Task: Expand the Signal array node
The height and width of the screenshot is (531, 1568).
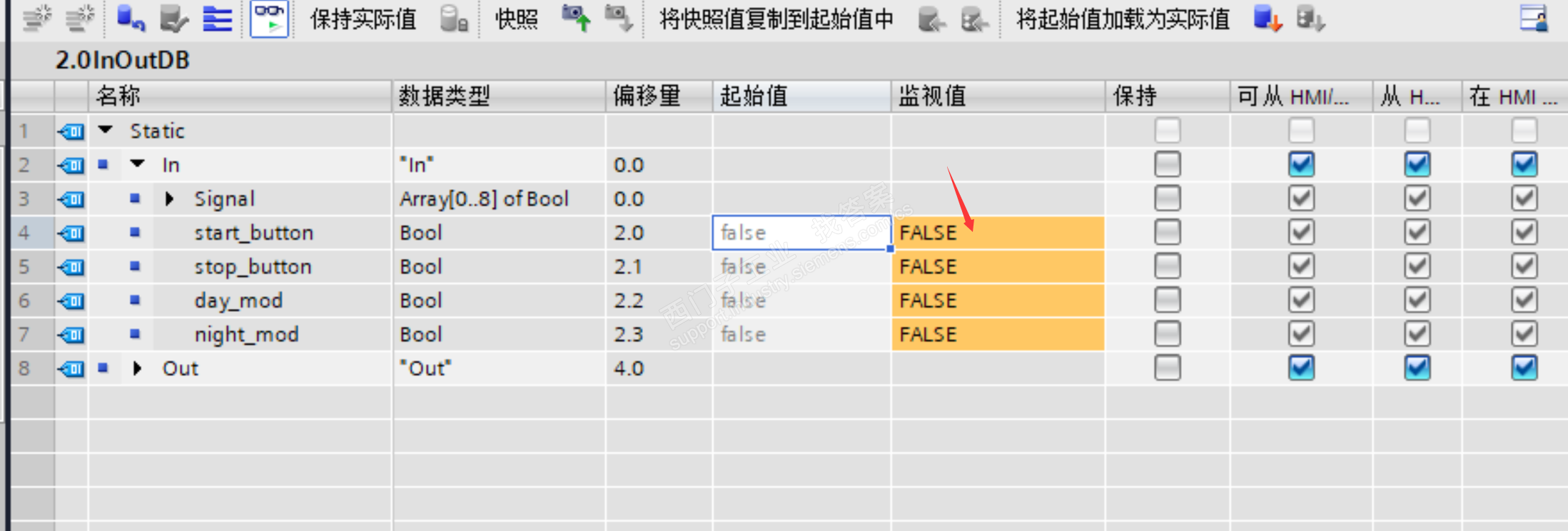Action: tap(169, 198)
